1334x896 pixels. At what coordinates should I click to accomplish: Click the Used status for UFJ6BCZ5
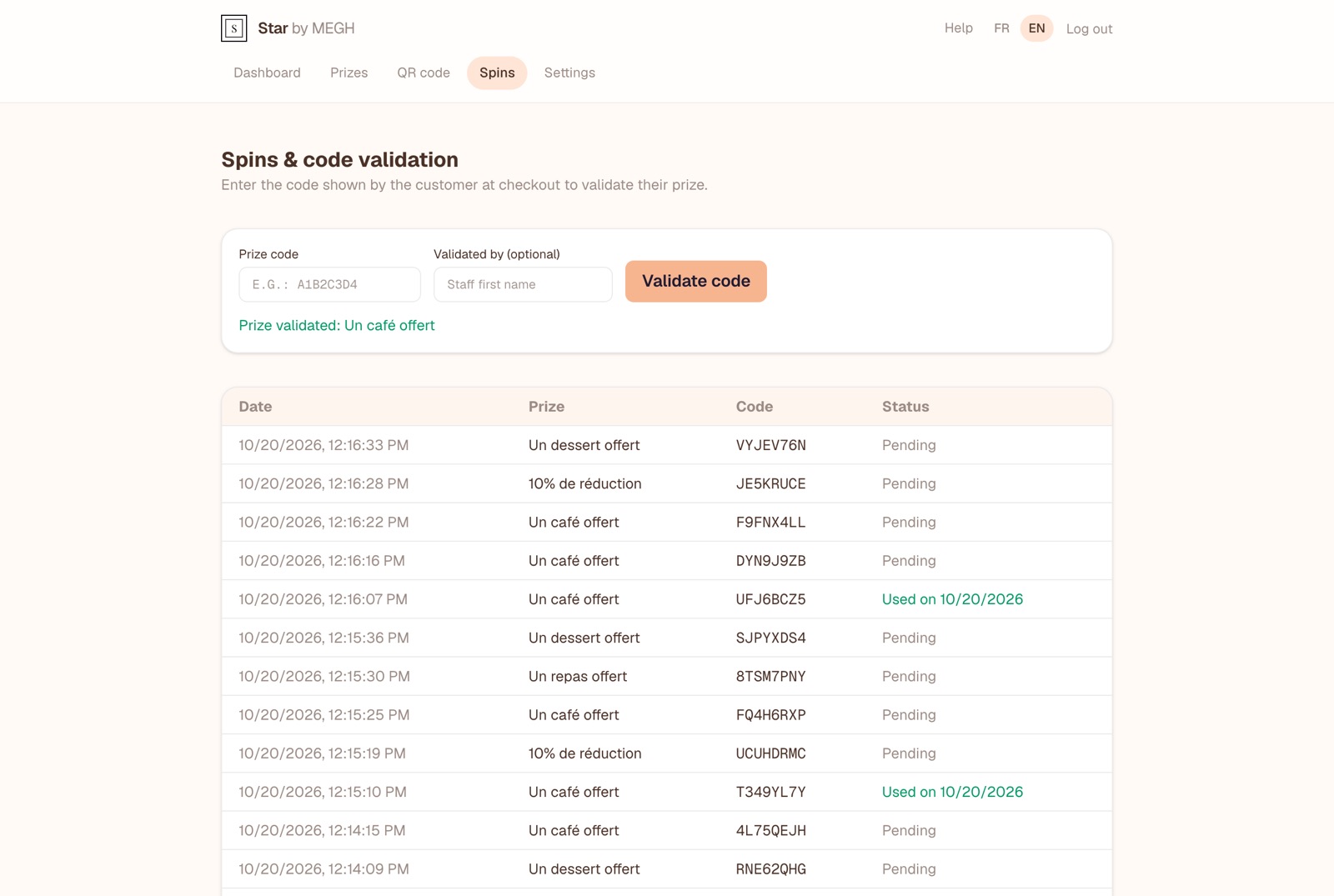pos(952,599)
